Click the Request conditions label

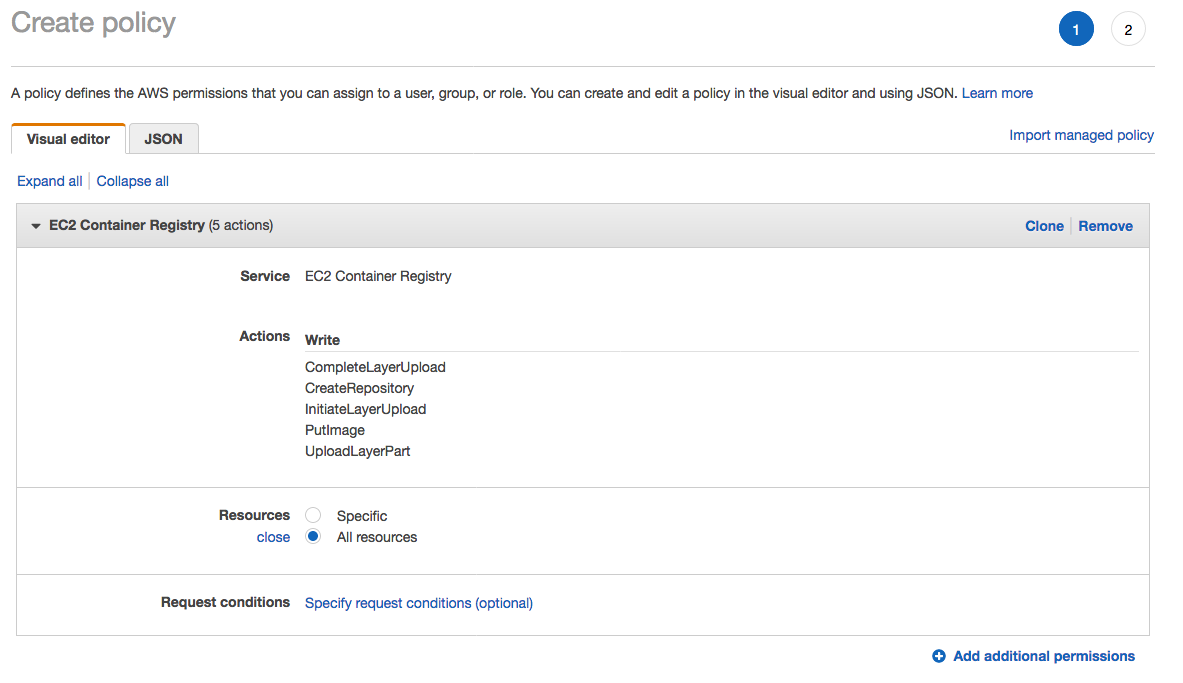coord(225,602)
